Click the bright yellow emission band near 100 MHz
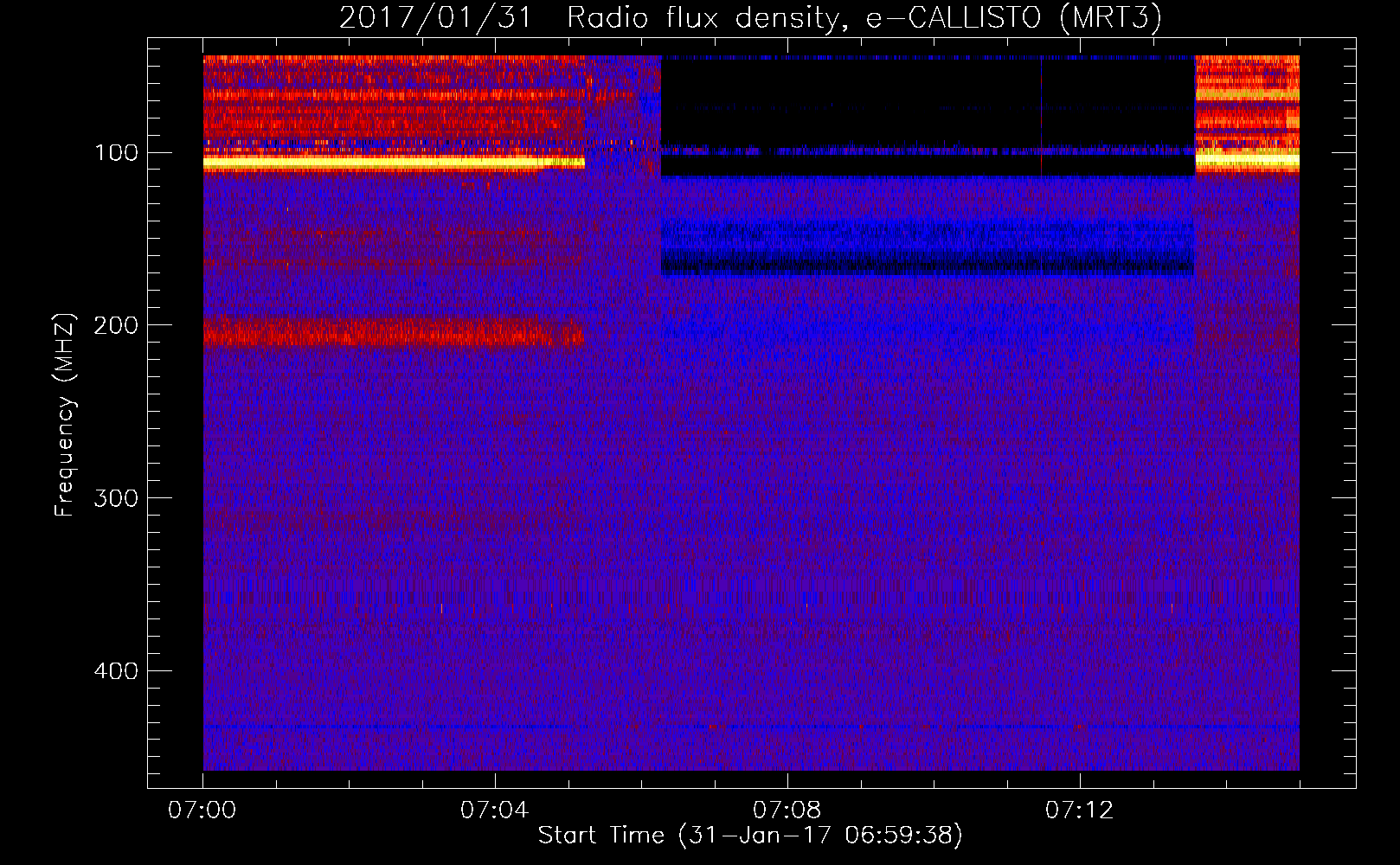1400x865 pixels. click(394, 163)
